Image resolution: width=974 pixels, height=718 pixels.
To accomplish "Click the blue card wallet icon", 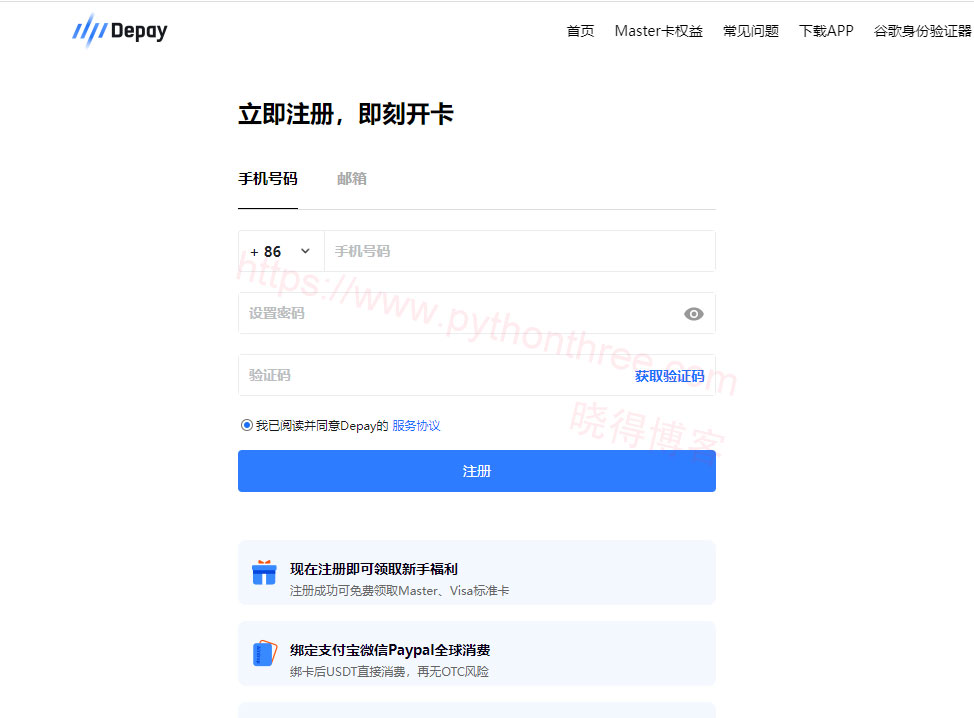I will pos(265,653).
